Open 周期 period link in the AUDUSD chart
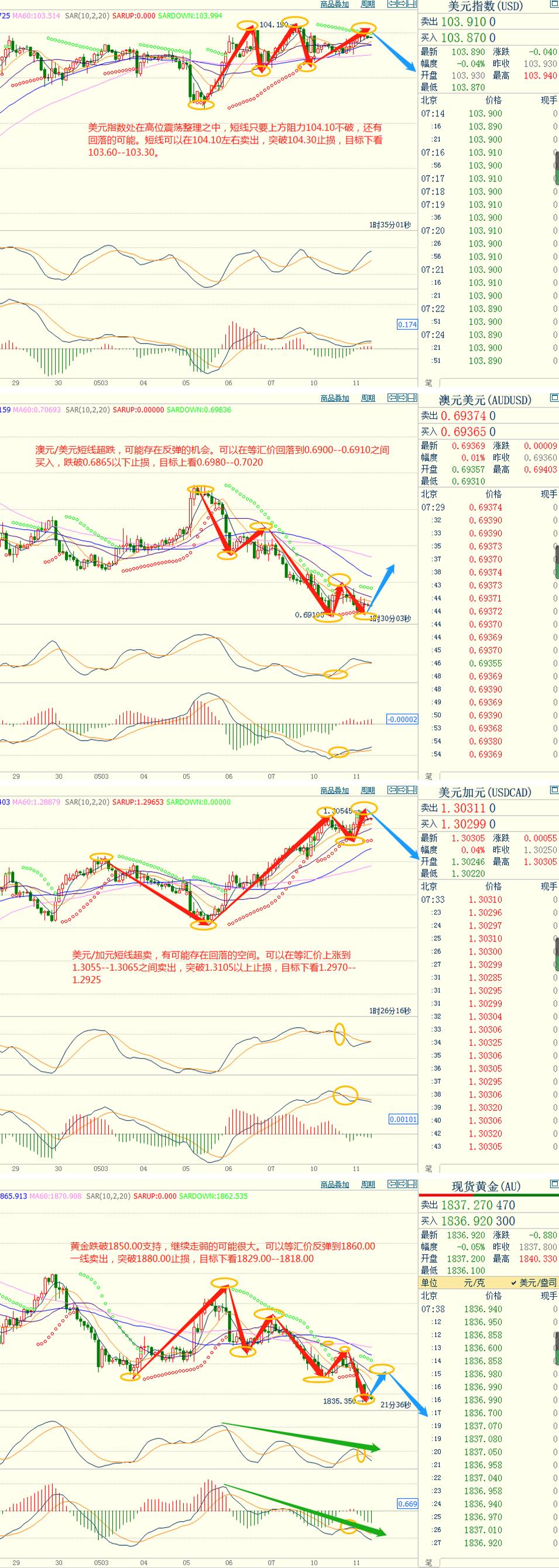 click(368, 398)
